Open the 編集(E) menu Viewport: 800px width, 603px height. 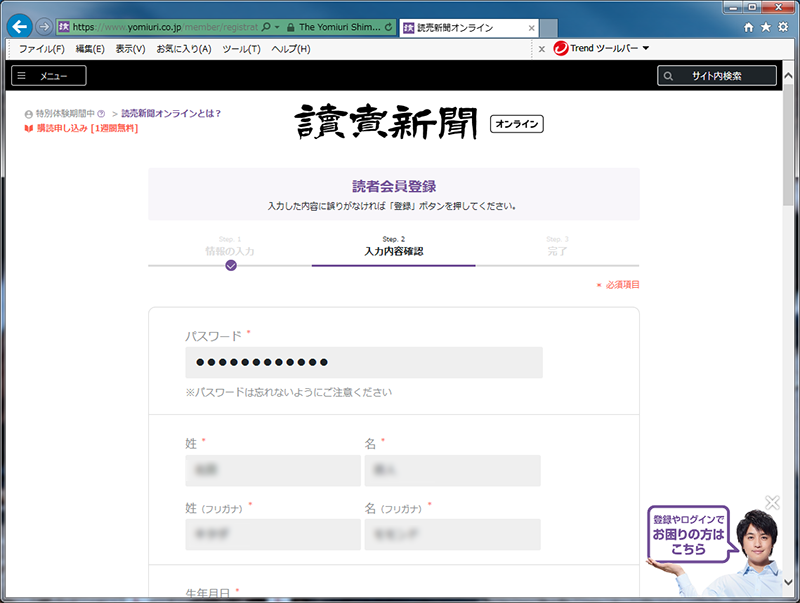[x=90, y=49]
